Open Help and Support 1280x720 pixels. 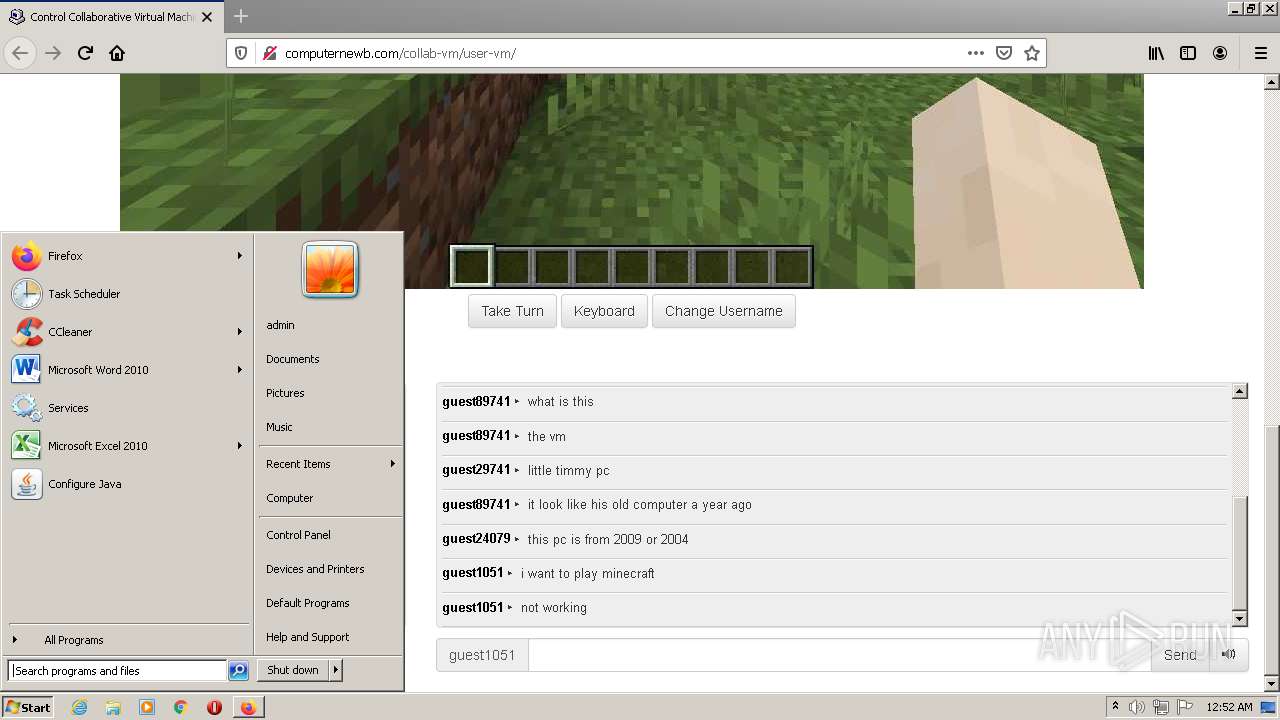point(308,637)
